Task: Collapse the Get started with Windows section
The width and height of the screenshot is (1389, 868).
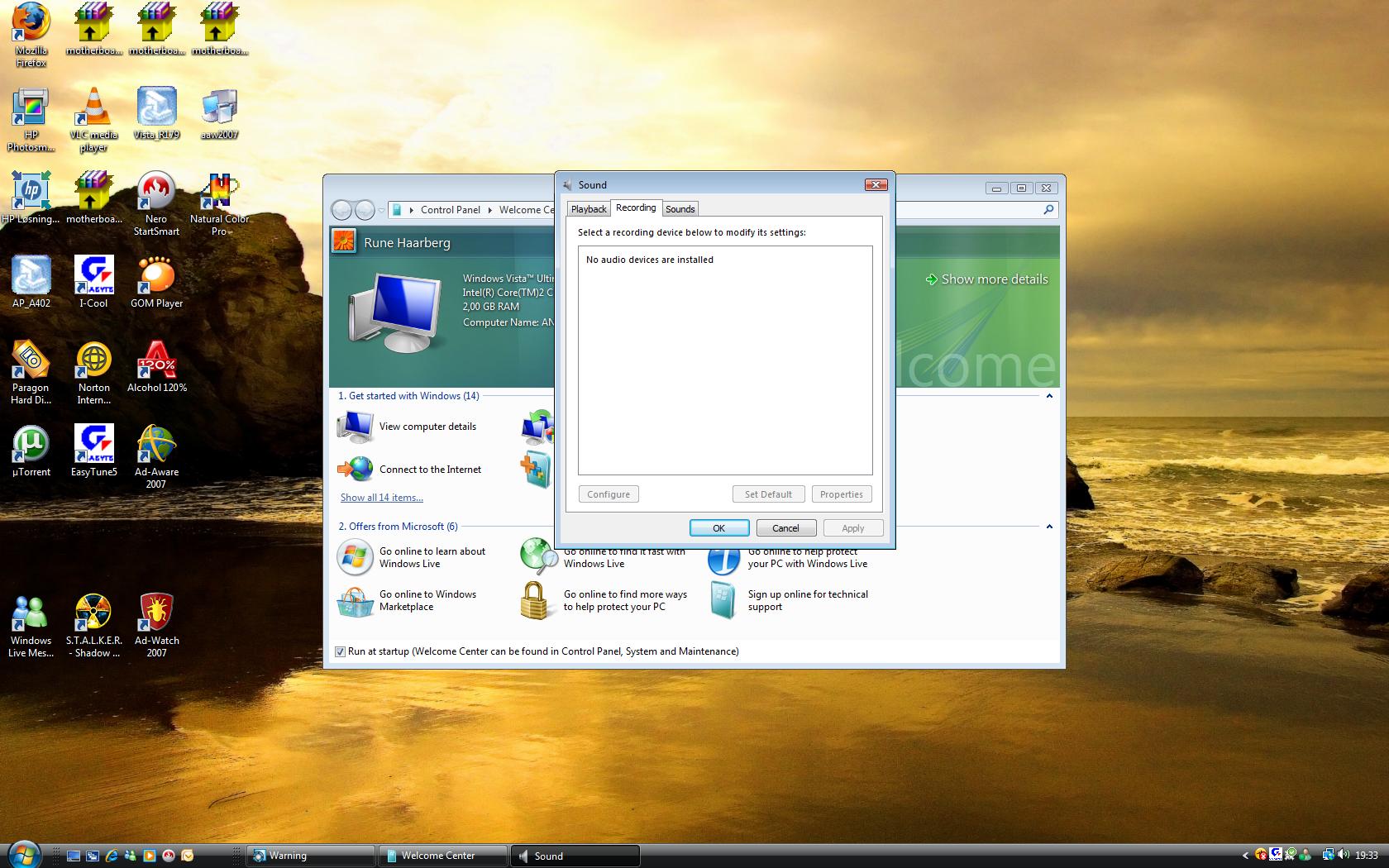Action: pyautogui.click(x=1049, y=396)
